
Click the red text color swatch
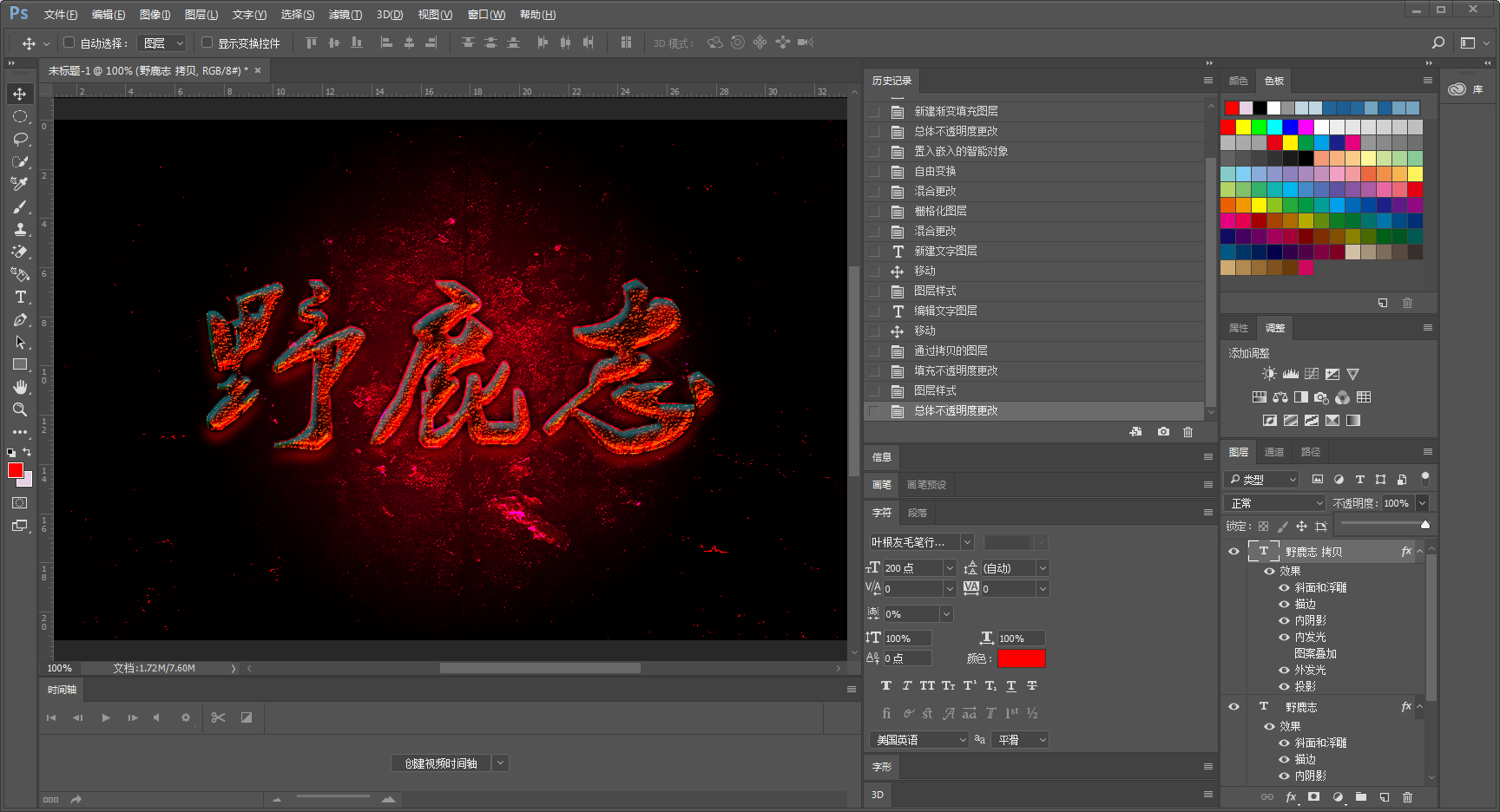(x=1021, y=658)
